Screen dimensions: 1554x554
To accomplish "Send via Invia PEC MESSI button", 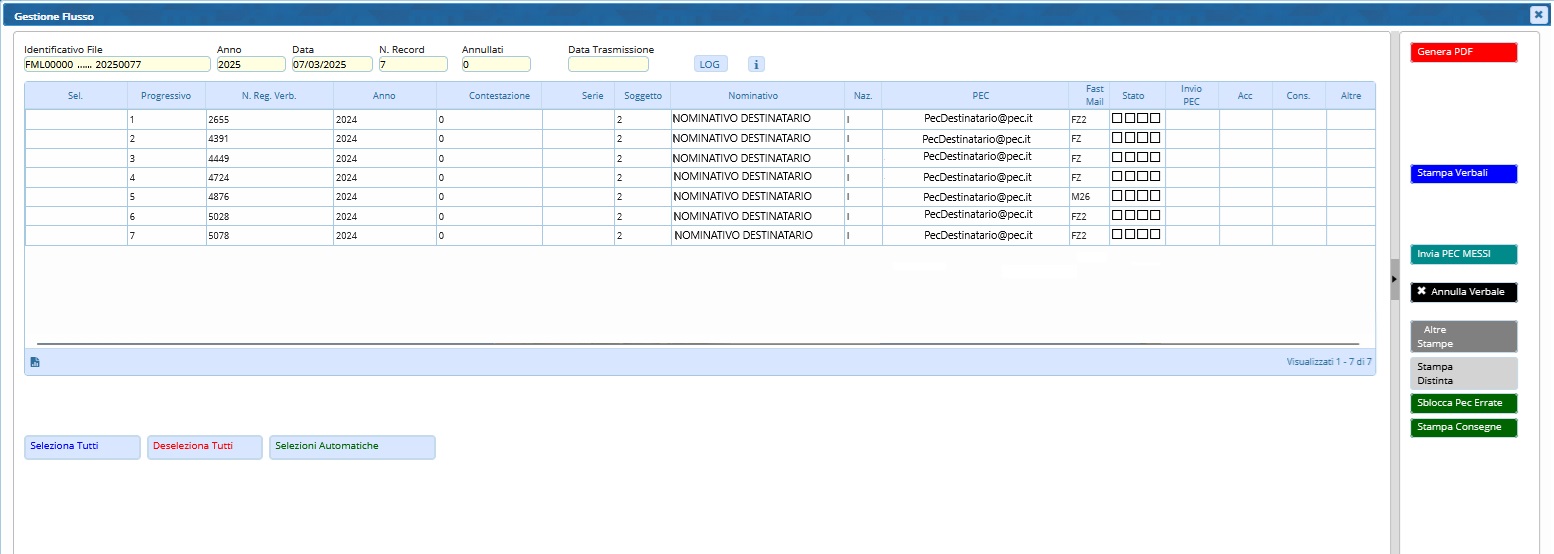I will (x=1463, y=254).
